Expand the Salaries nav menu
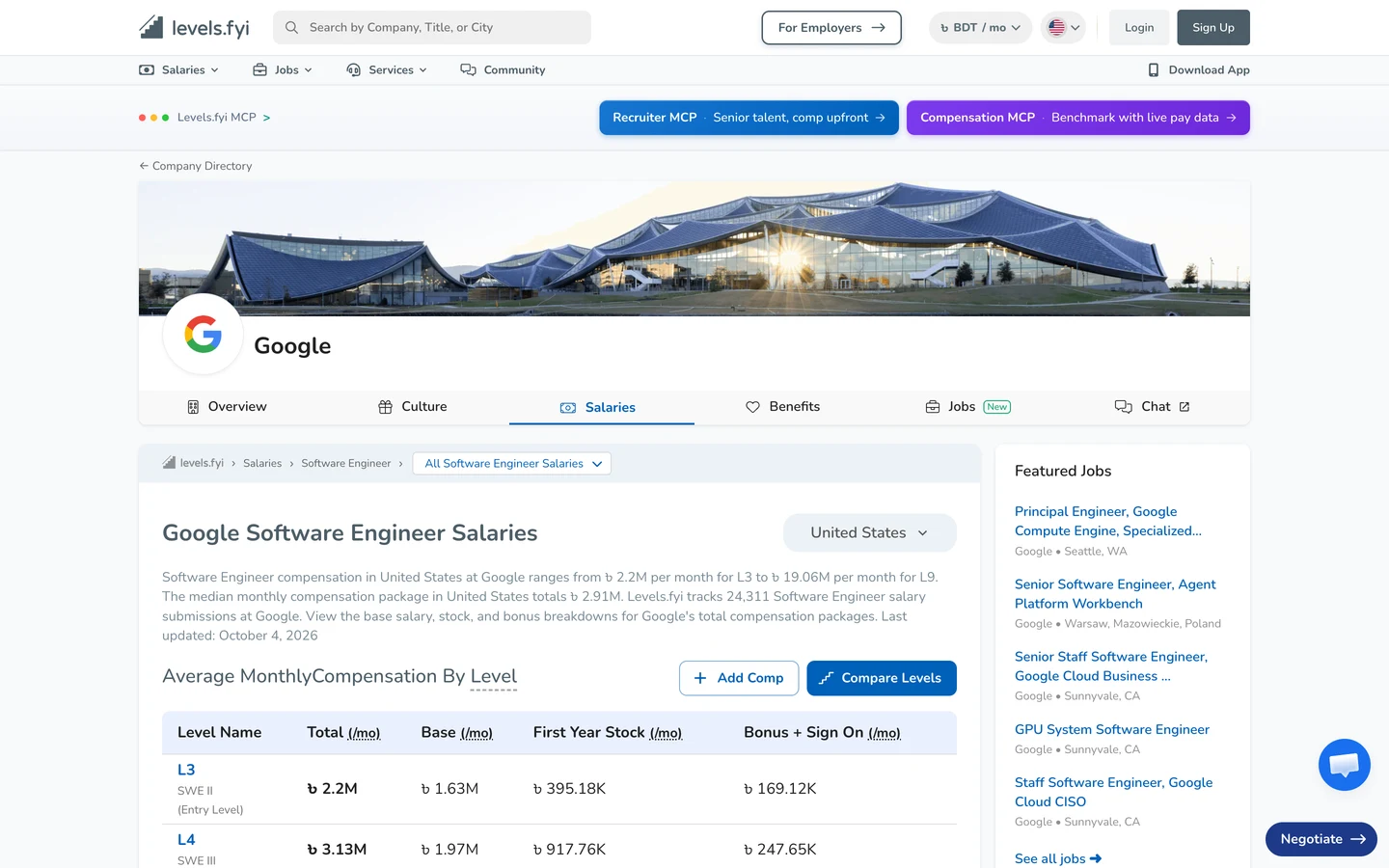 click(x=179, y=69)
